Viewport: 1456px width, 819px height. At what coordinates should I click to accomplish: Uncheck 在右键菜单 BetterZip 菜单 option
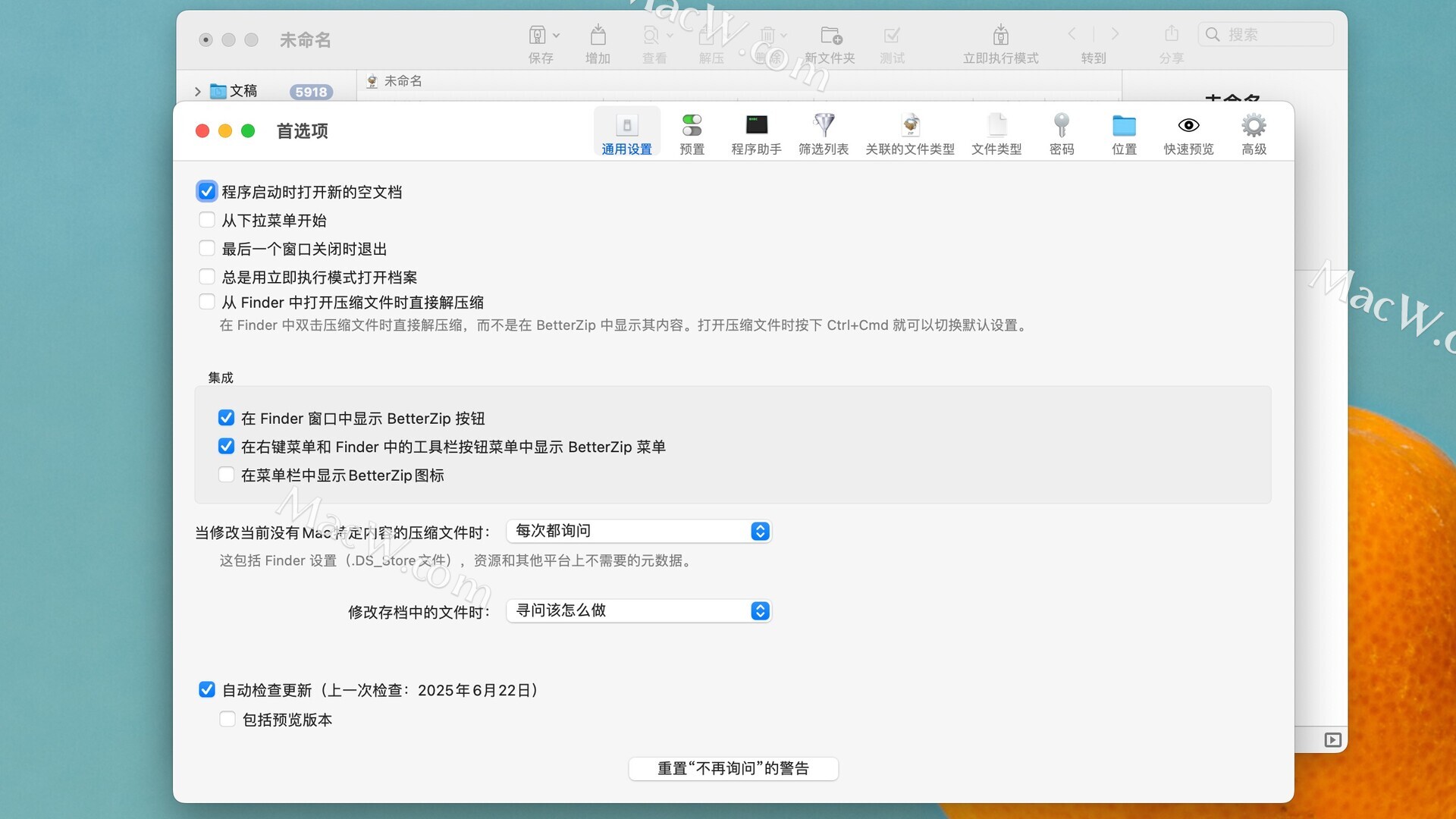[226, 446]
